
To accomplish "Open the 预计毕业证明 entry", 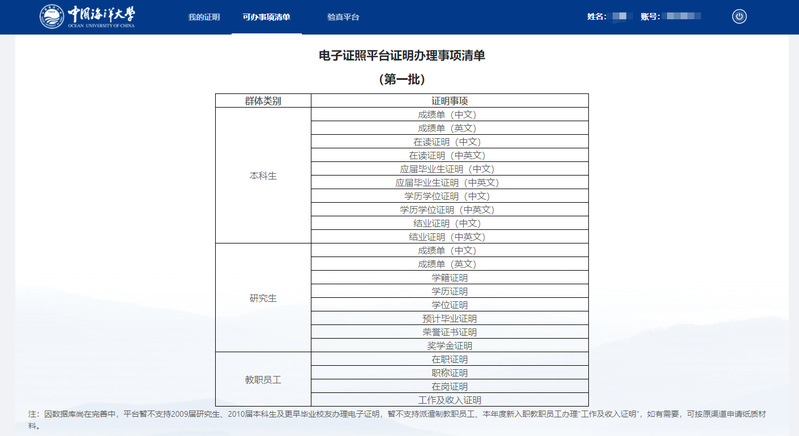I will [x=449, y=318].
